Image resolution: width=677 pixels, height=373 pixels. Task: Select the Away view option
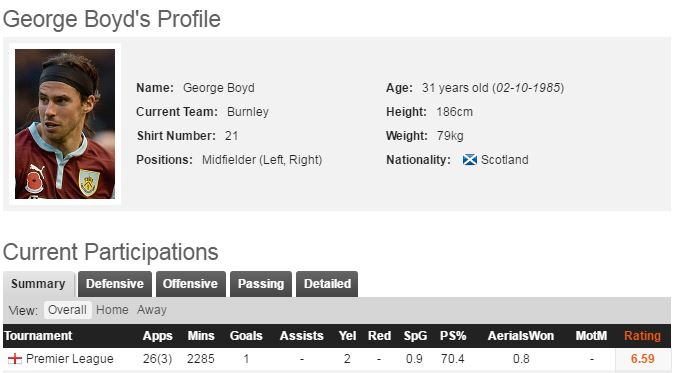point(152,310)
